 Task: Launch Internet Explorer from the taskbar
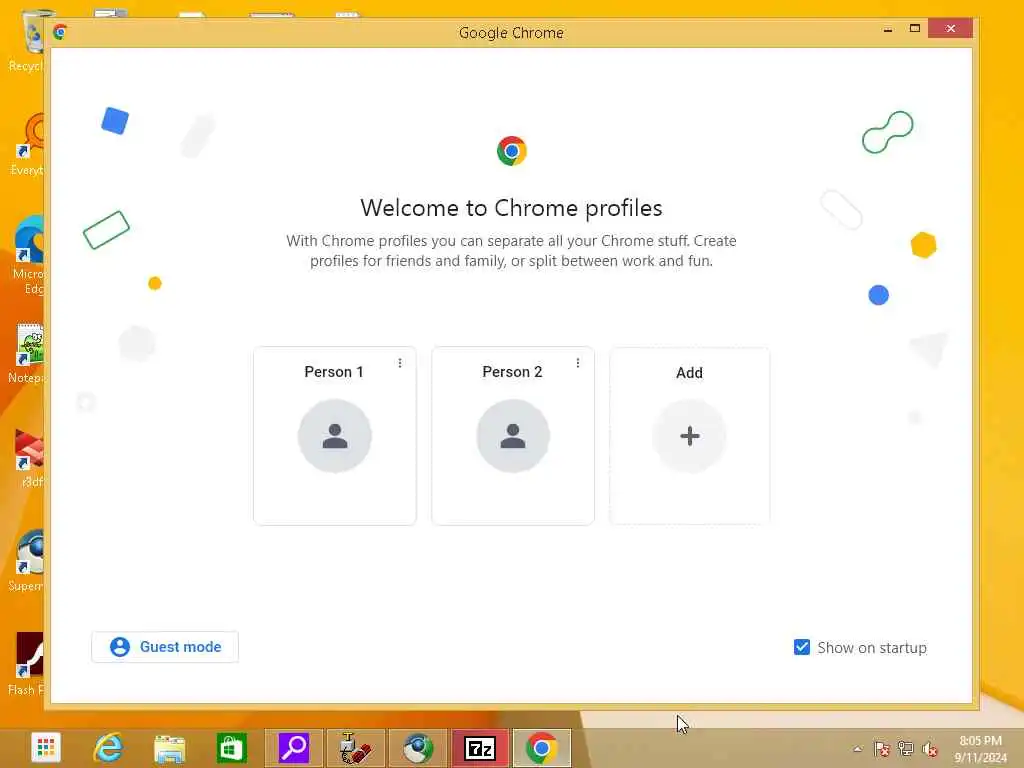click(108, 748)
